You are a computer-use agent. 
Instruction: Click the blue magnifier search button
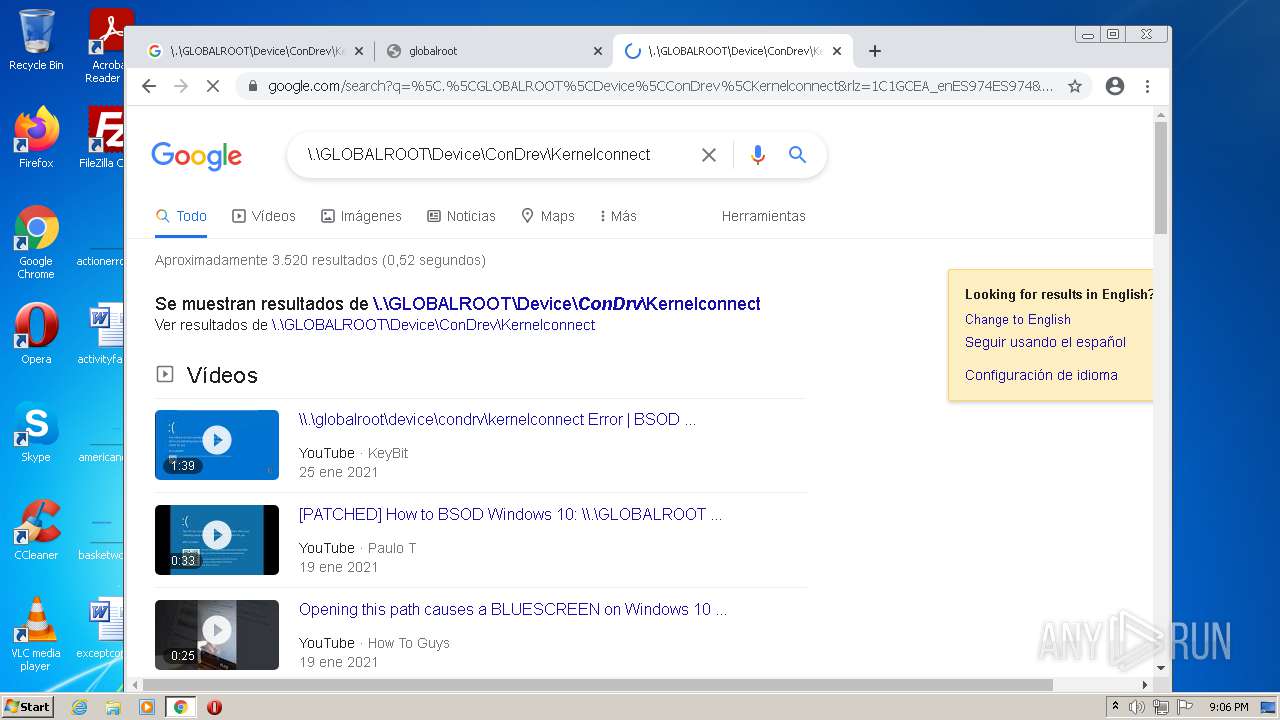tap(797, 155)
